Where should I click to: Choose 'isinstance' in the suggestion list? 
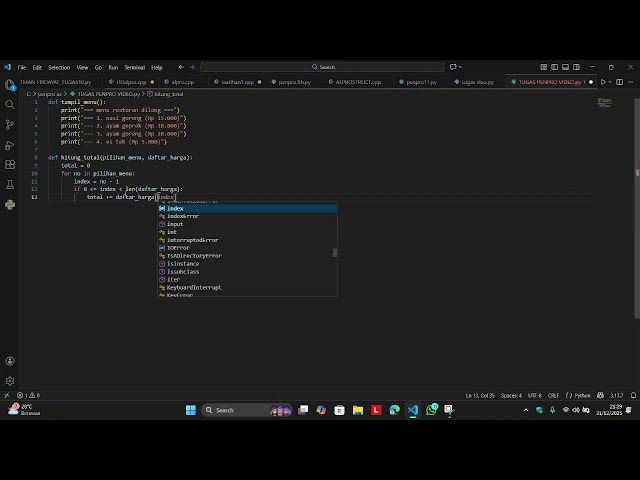coord(182,264)
